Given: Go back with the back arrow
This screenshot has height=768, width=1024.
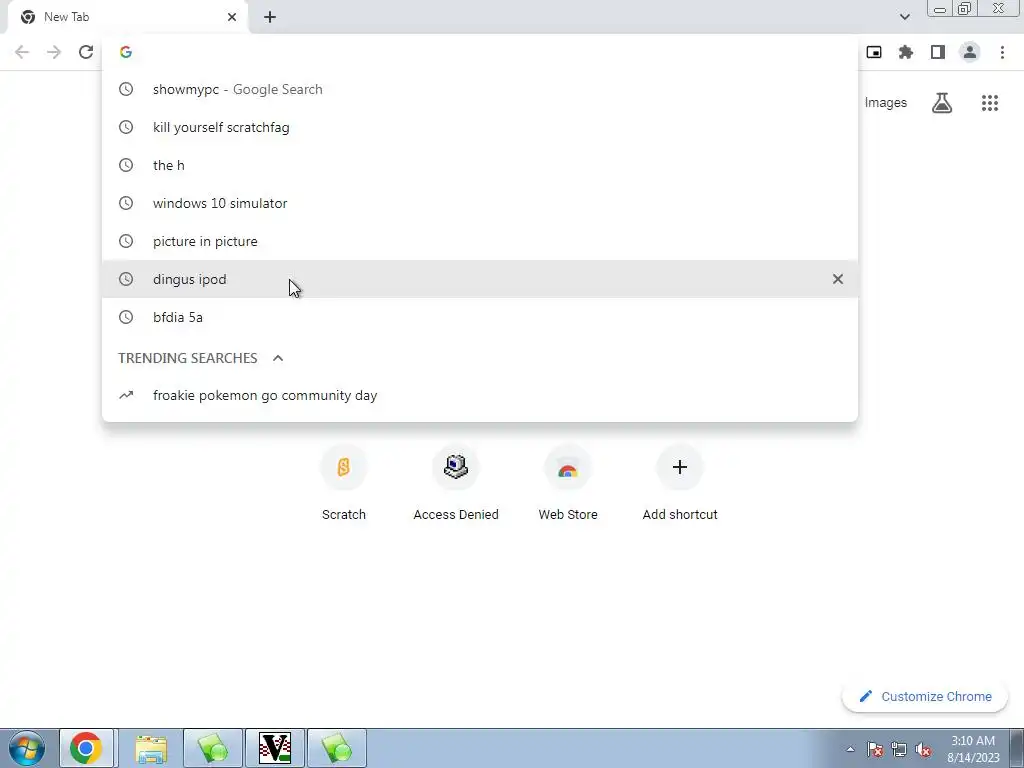Looking at the screenshot, I should [x=22, y=52].
